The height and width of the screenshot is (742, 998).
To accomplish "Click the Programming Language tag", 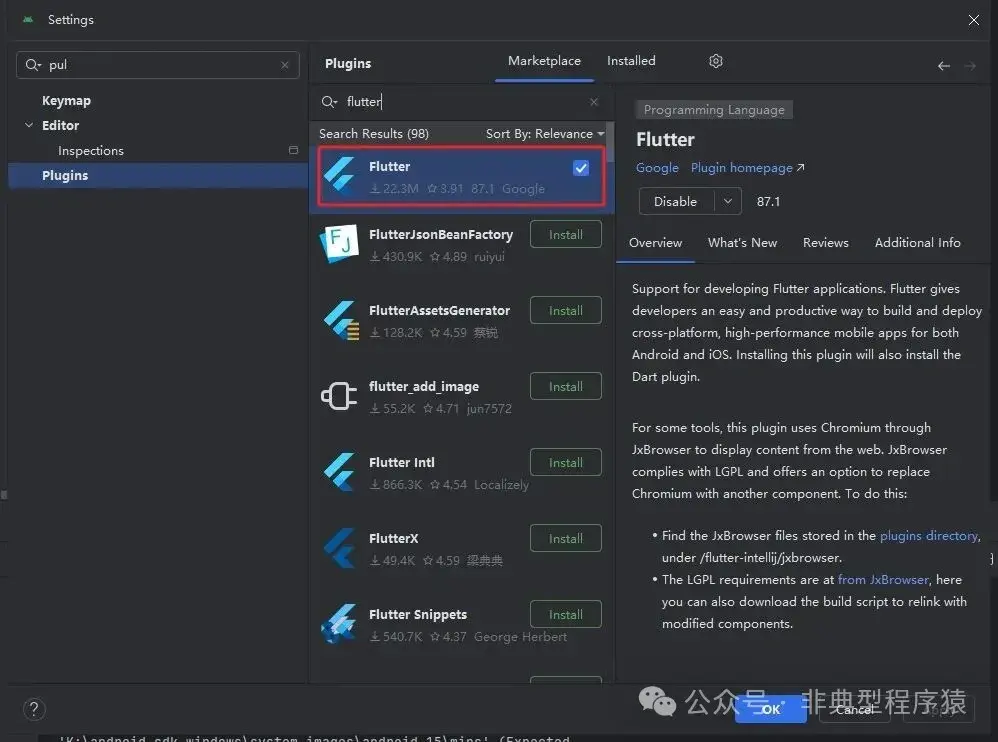I will click(x=713, y=110).
